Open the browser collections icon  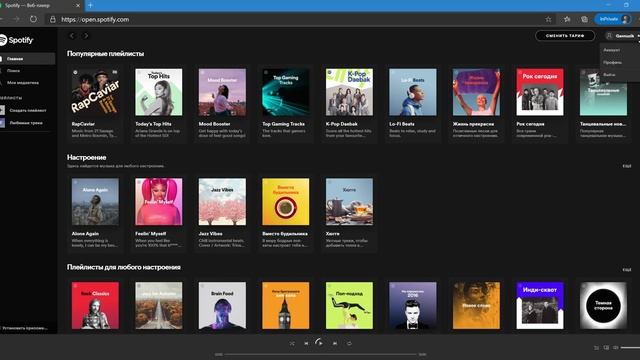(584, 19)
